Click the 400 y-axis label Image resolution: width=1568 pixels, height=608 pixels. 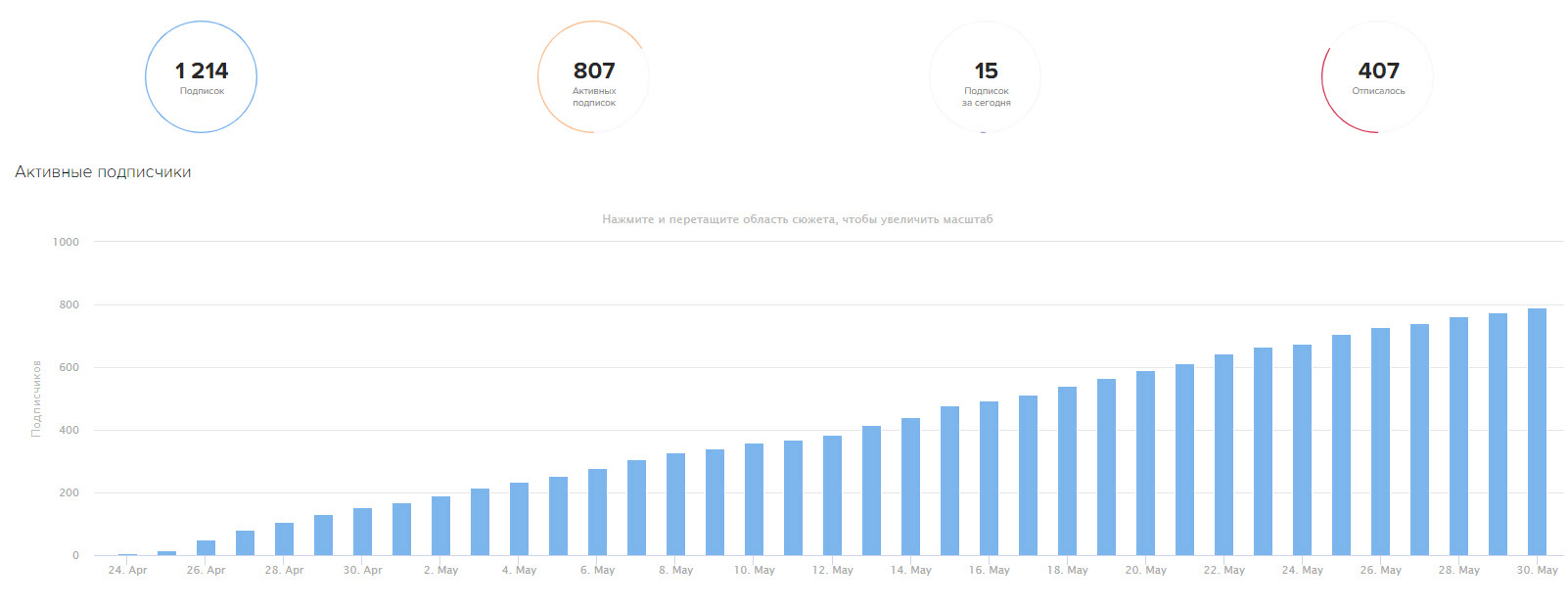coord(69,430)
